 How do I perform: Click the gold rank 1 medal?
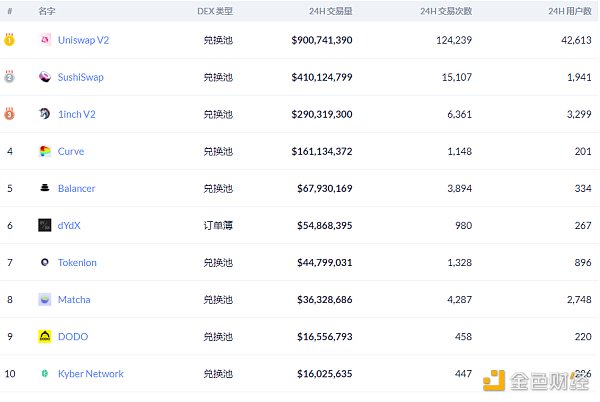pyautogui.click(x=9, y=40)
